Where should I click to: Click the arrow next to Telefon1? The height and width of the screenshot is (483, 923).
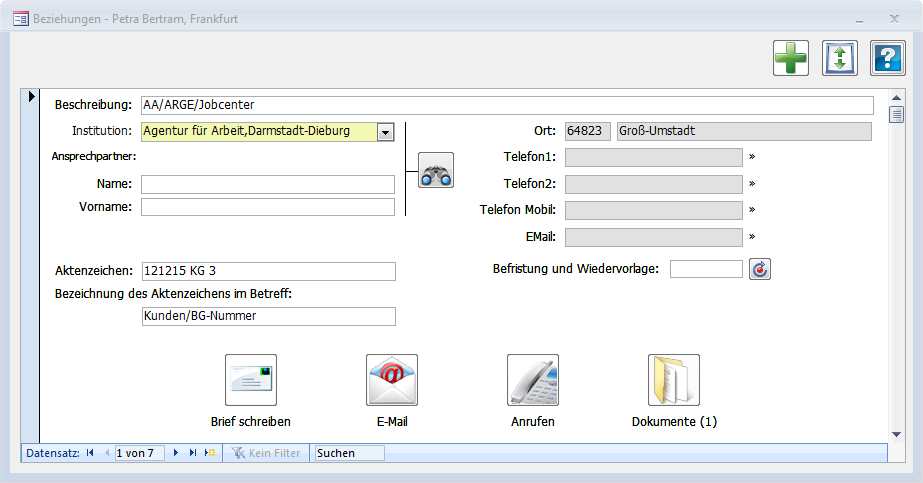point(751,157)
